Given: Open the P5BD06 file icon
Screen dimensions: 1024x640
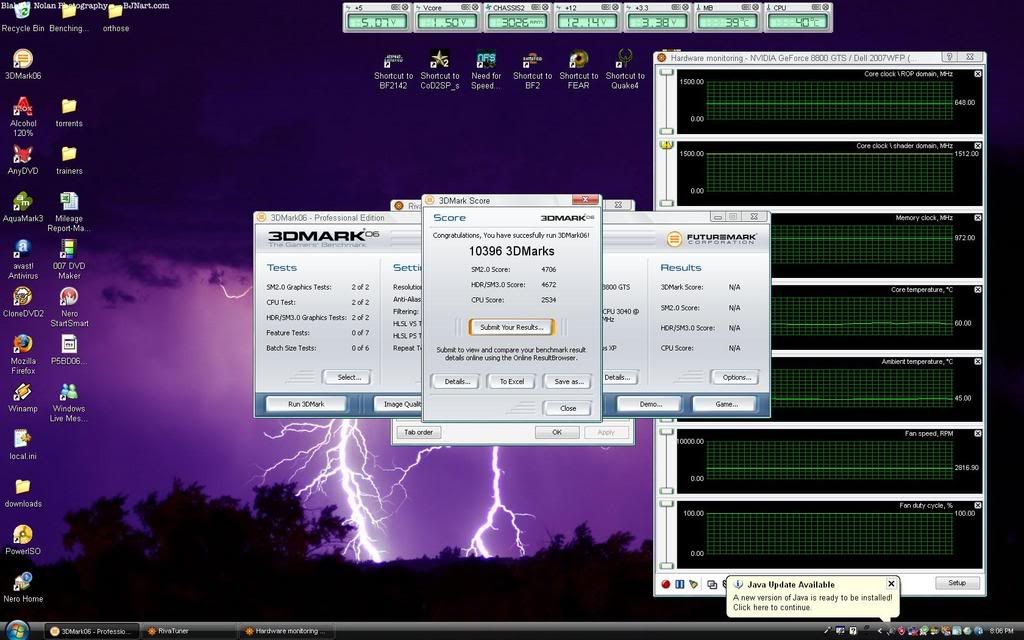Looking at the screenshot, I should coord(69,349).
